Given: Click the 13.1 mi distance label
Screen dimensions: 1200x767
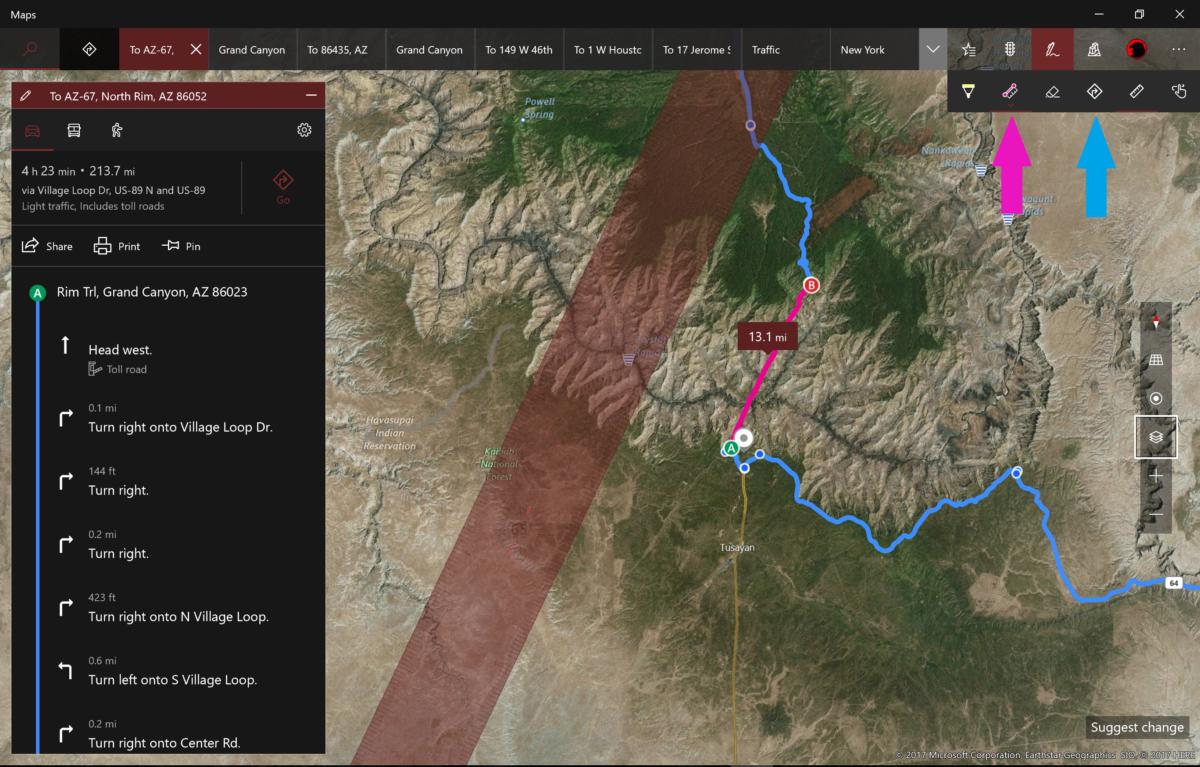Looking at the screenshot, I should 768,337.
